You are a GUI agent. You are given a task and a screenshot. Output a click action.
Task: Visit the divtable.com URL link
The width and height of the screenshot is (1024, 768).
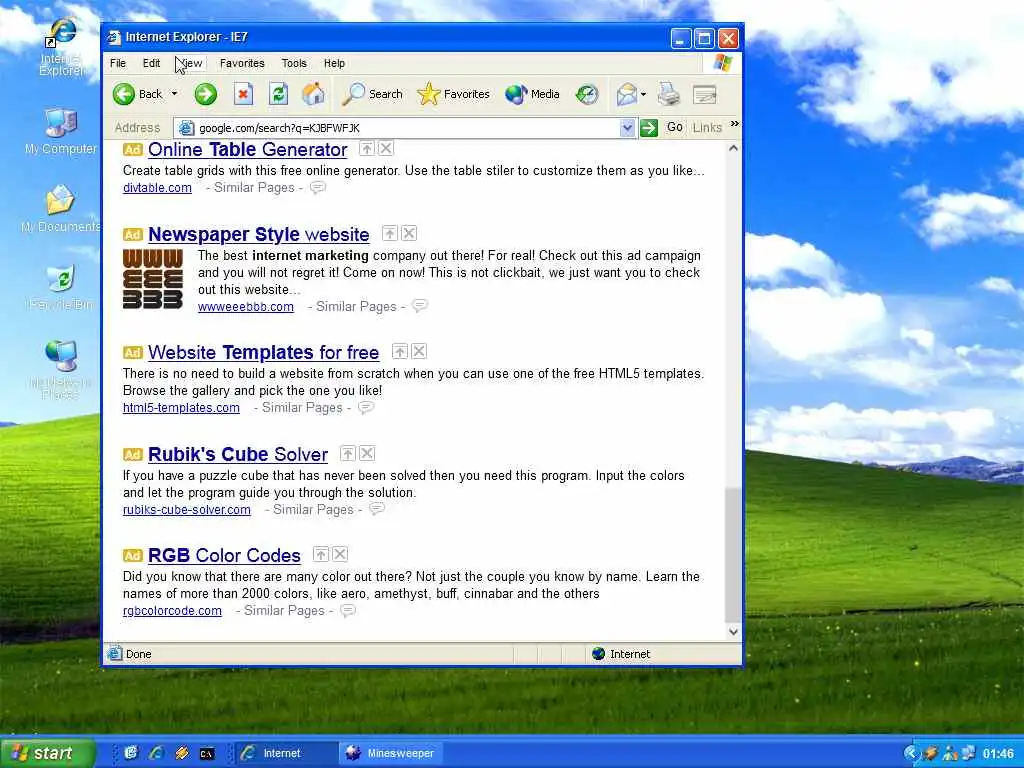(x=157, y=188)
